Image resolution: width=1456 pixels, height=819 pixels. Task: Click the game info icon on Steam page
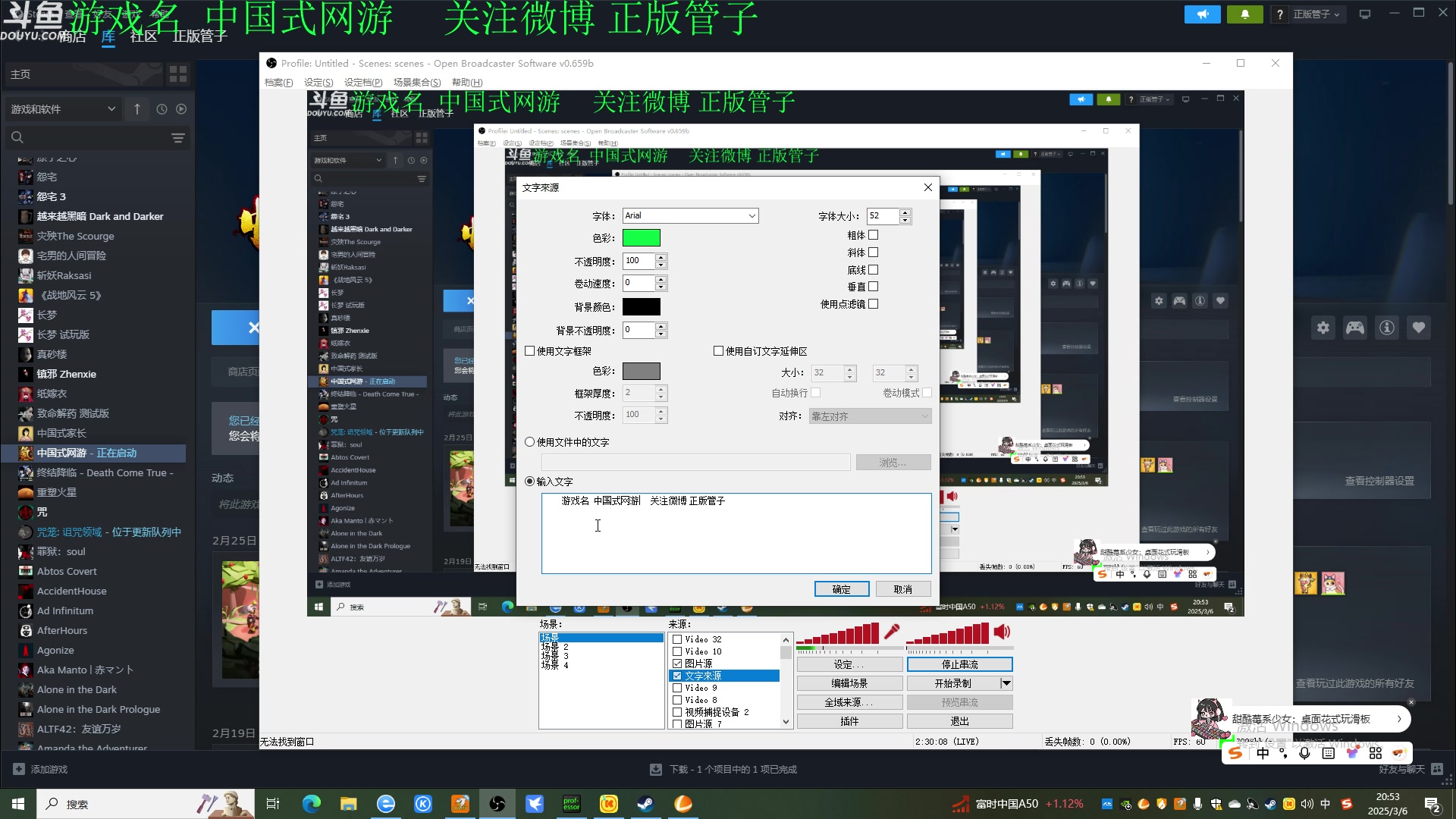click(1387, 328)
